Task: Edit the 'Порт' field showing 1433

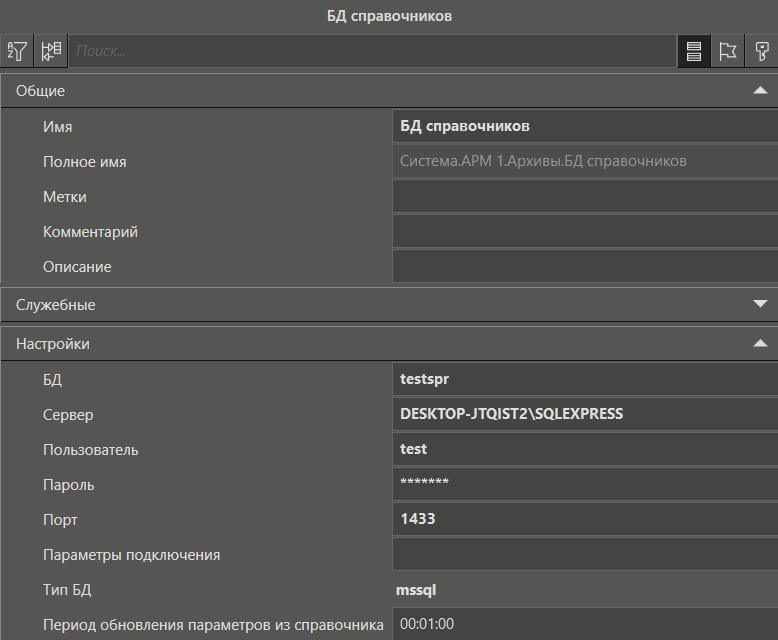Action: click(x=584, y=520)
